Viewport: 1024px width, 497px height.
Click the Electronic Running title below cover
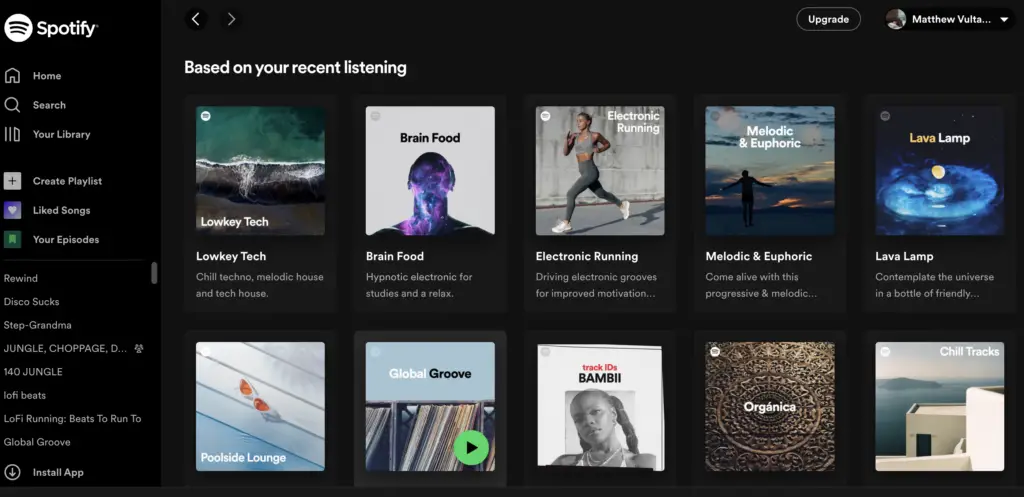[x=587, y=256]
